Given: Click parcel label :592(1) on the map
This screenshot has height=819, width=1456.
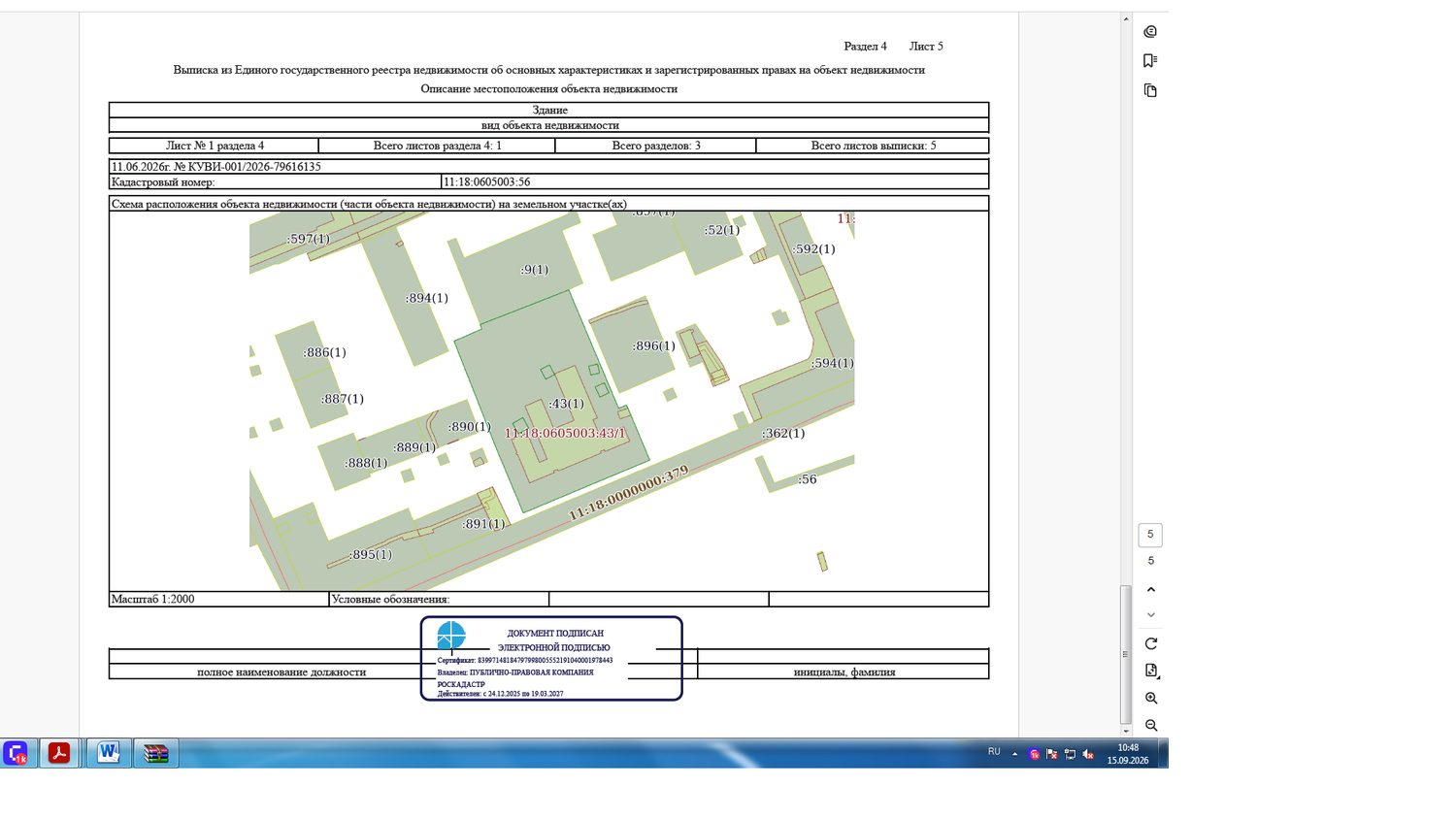Looking at the screenshot, I should tap(813, 249).
